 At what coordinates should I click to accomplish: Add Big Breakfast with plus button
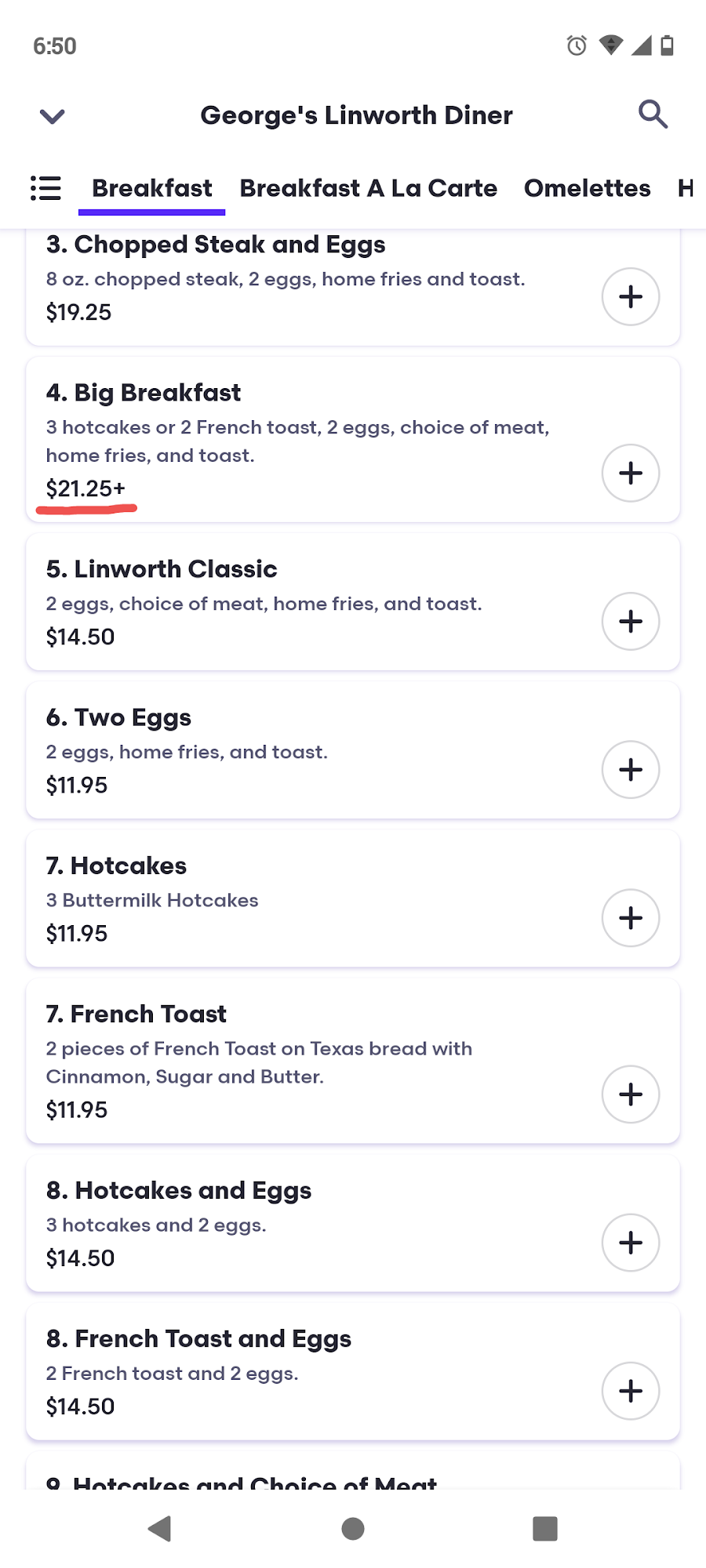click(x=630, y=473)
